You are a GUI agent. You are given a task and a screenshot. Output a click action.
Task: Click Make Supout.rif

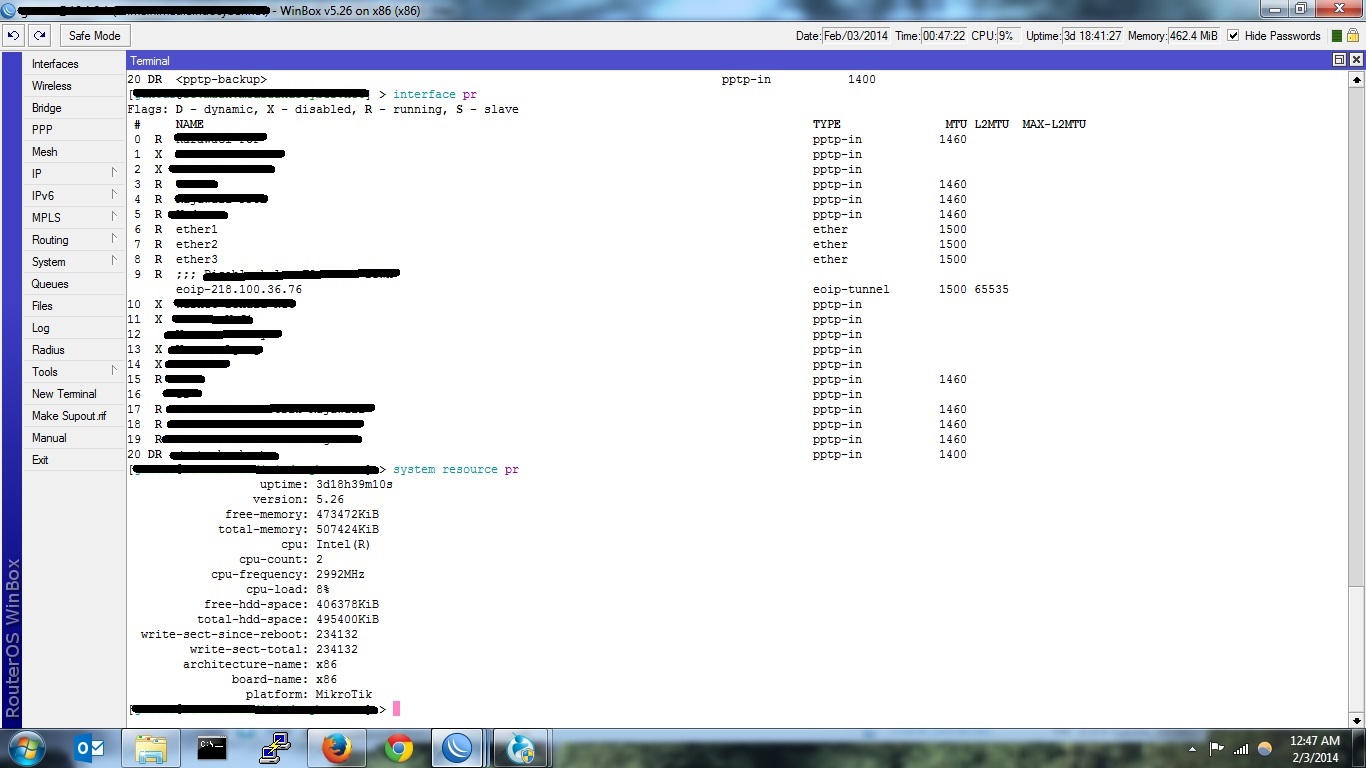[74, 416]
